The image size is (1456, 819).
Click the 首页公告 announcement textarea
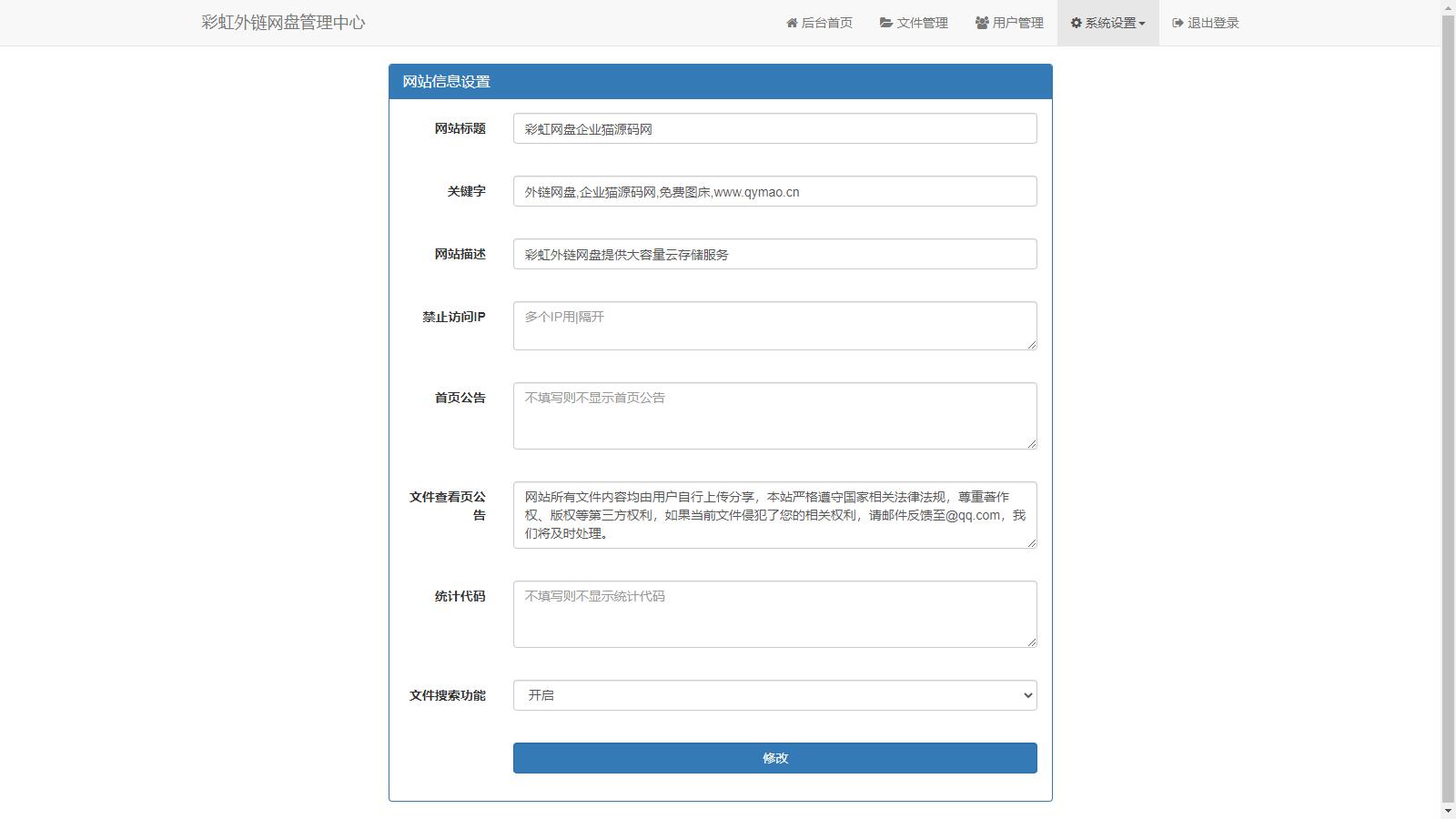pyautogui.click(x=773, y=415)
